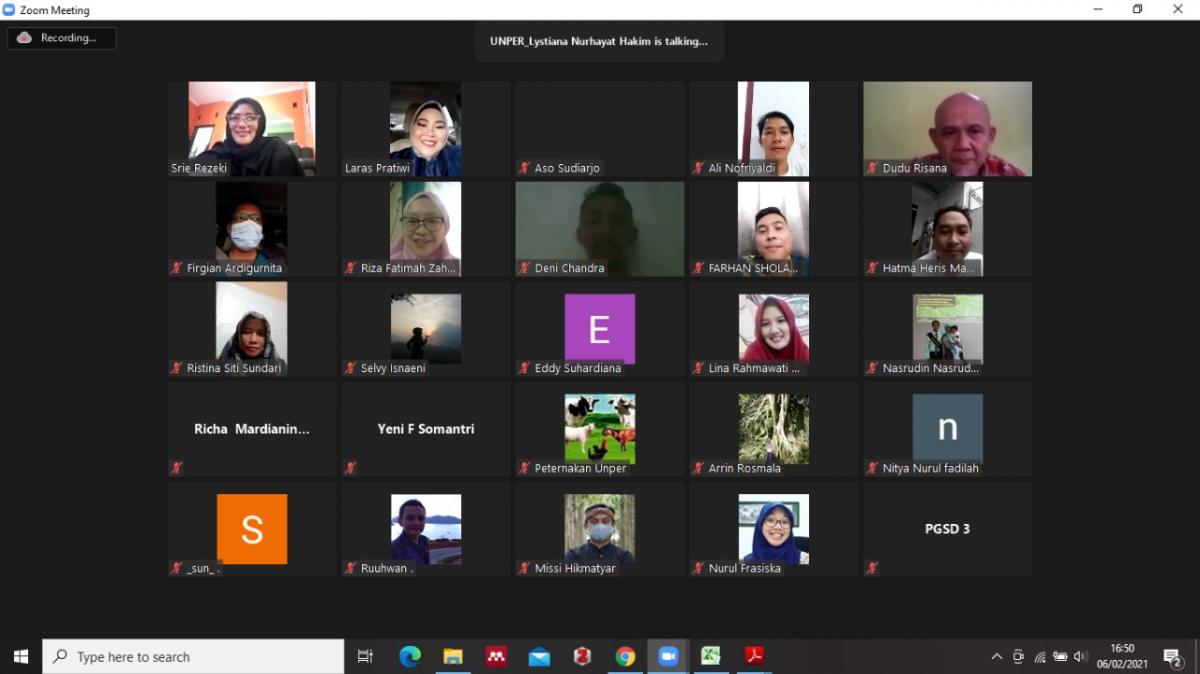Screen dimensions: 1200x674
Task: Click the Zoom icon in the taskbar
Action: [667, 656]
